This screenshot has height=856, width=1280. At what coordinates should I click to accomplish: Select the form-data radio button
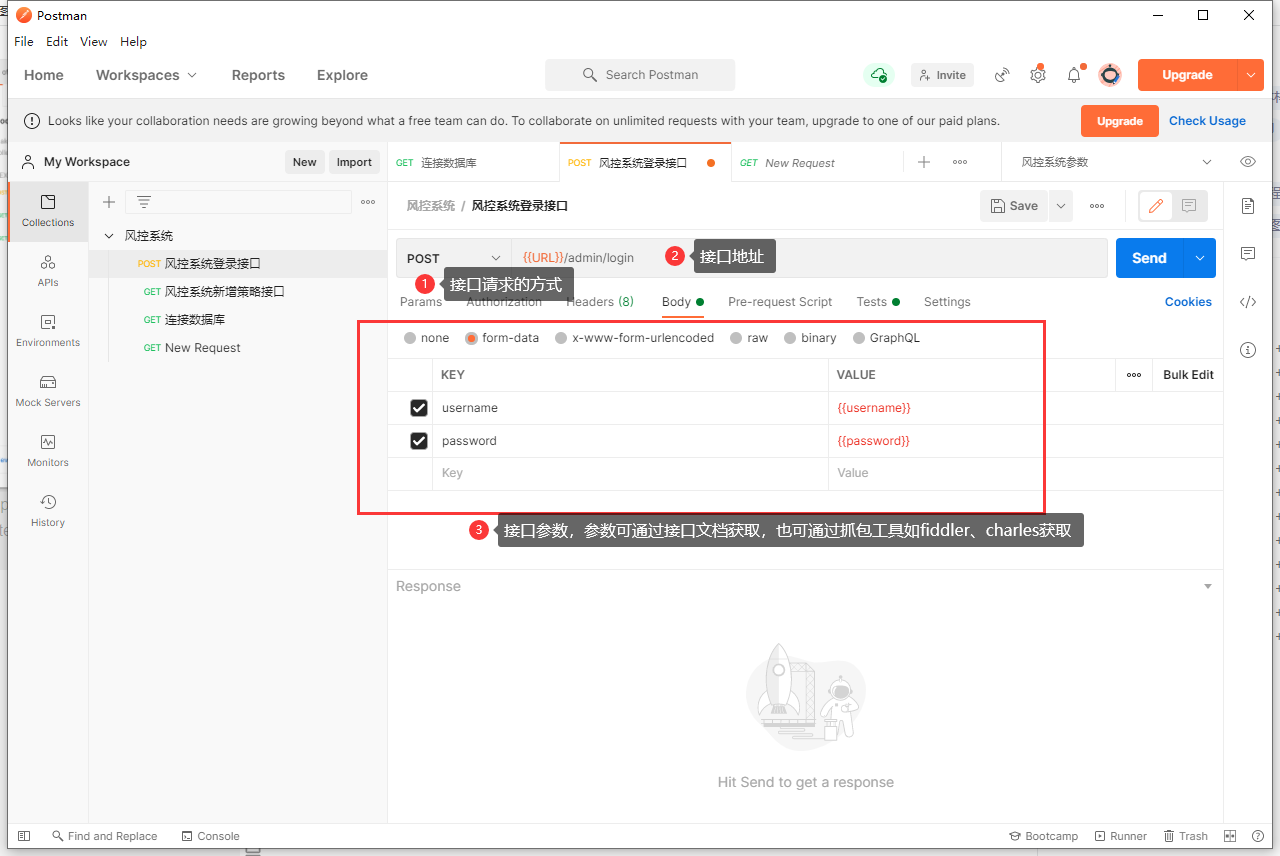470,337
